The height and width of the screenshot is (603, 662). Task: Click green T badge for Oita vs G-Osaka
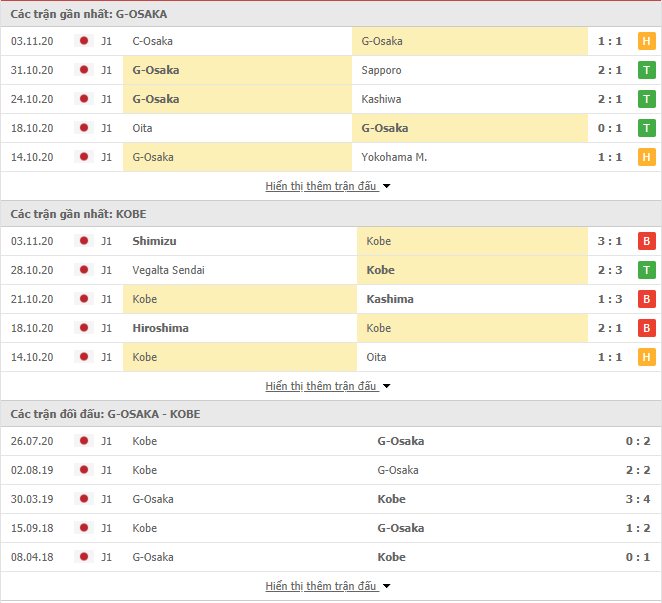(x=646, y=128)
